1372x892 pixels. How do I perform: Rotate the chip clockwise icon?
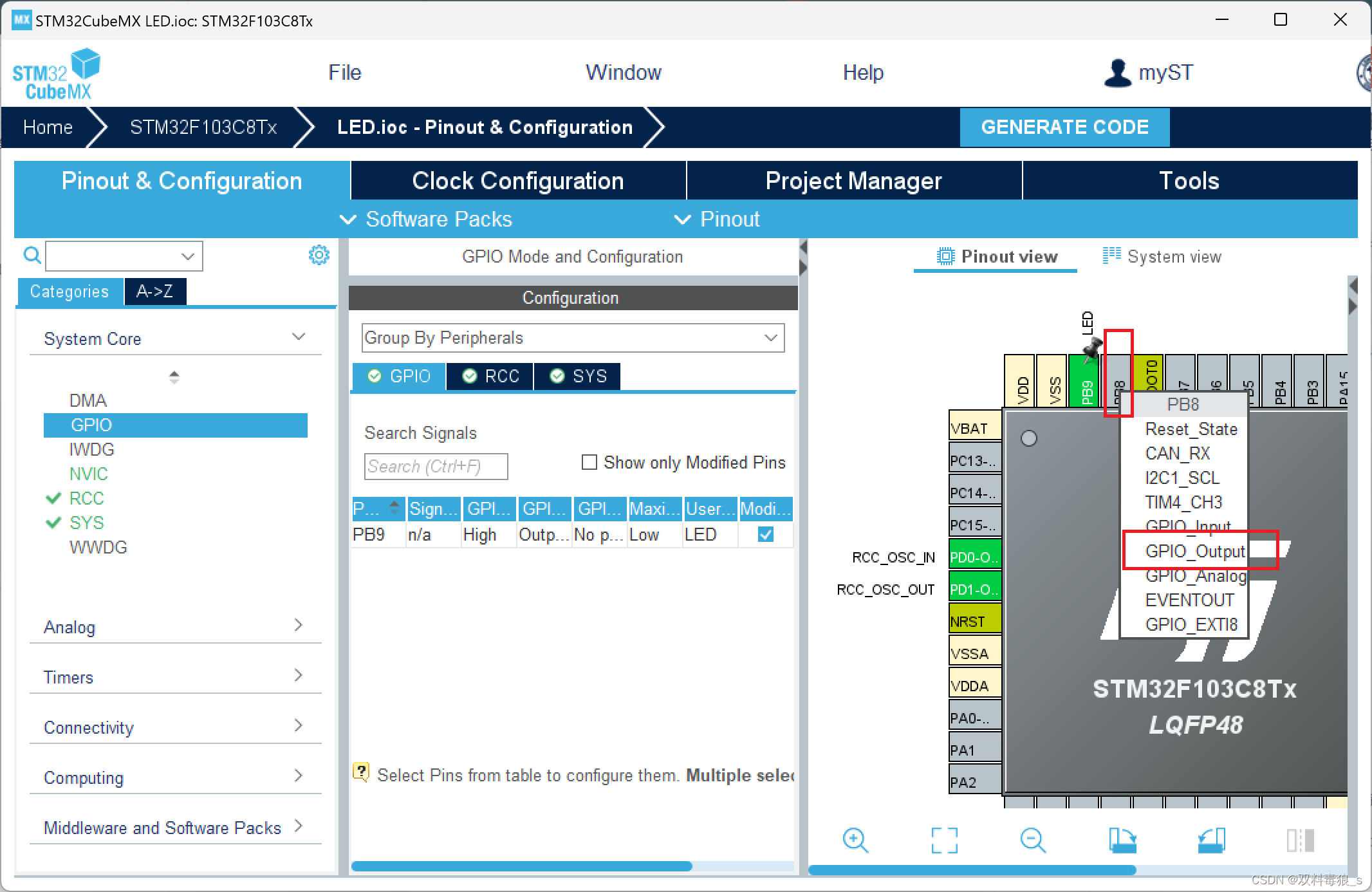pos(1122,840)
